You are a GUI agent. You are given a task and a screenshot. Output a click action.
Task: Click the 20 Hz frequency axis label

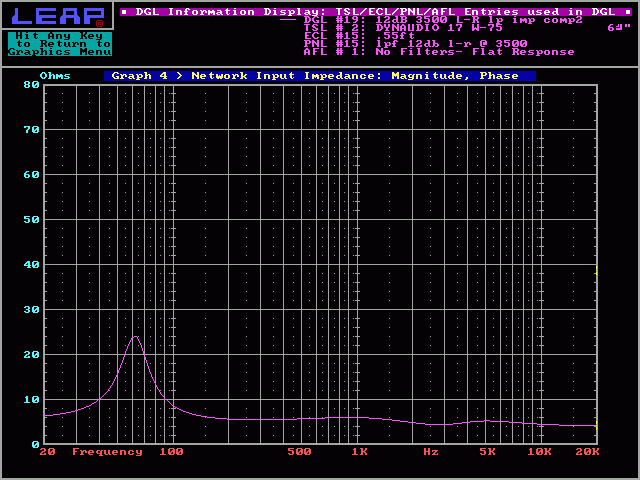click(48, 452)
